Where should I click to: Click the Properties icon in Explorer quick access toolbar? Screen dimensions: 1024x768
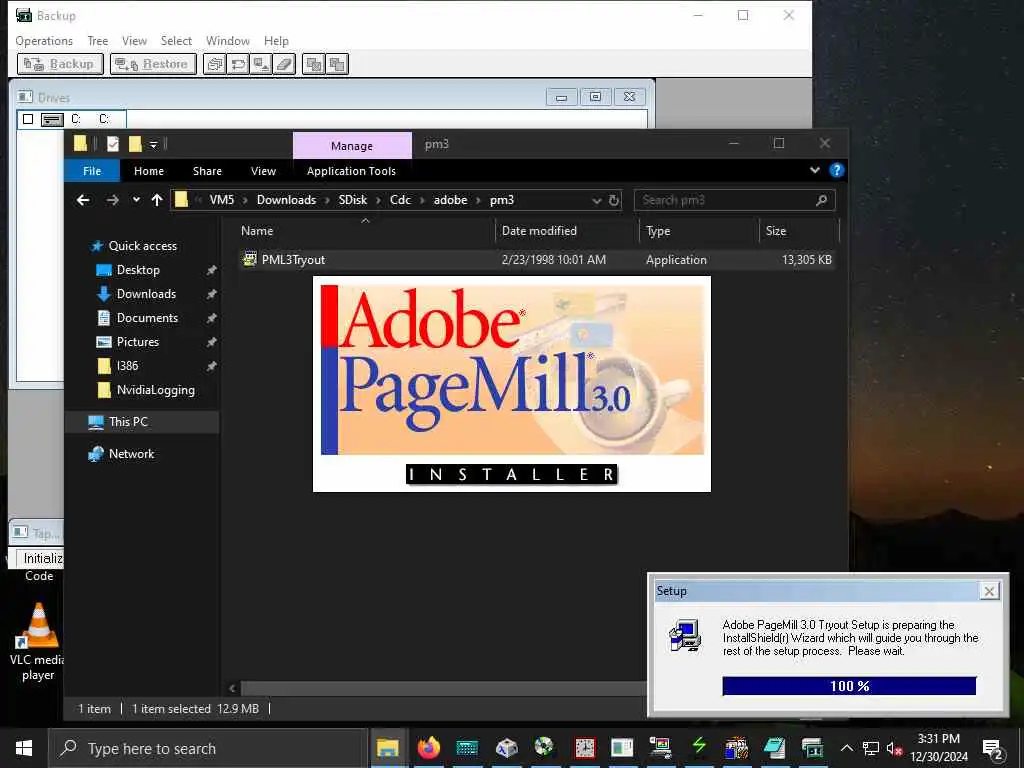click(x=112, y=144)
